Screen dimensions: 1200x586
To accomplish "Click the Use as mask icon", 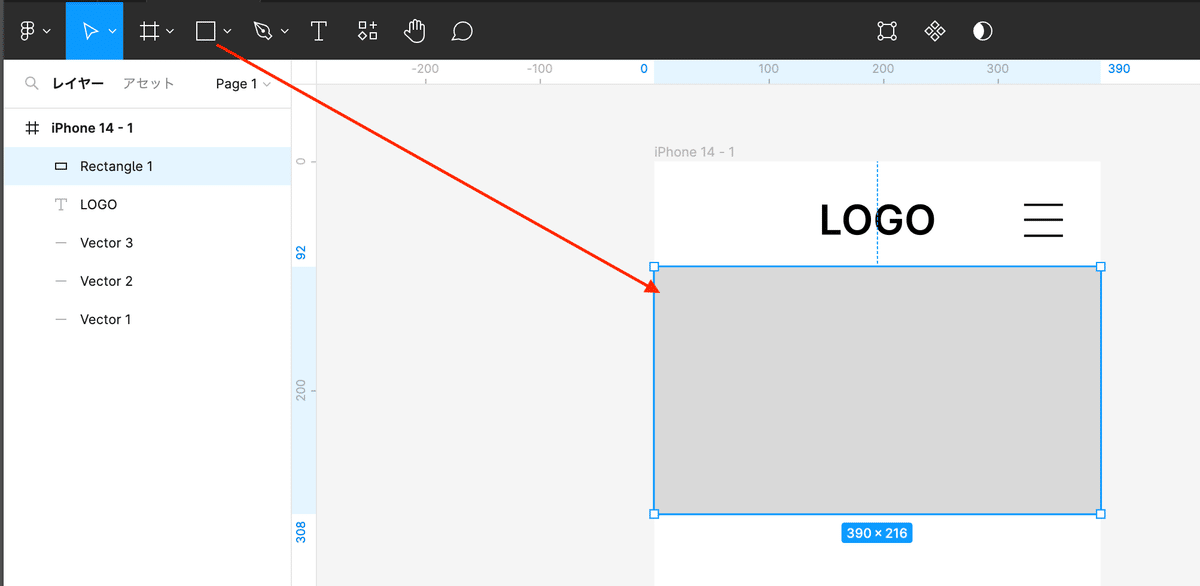I will coord(983,31).
